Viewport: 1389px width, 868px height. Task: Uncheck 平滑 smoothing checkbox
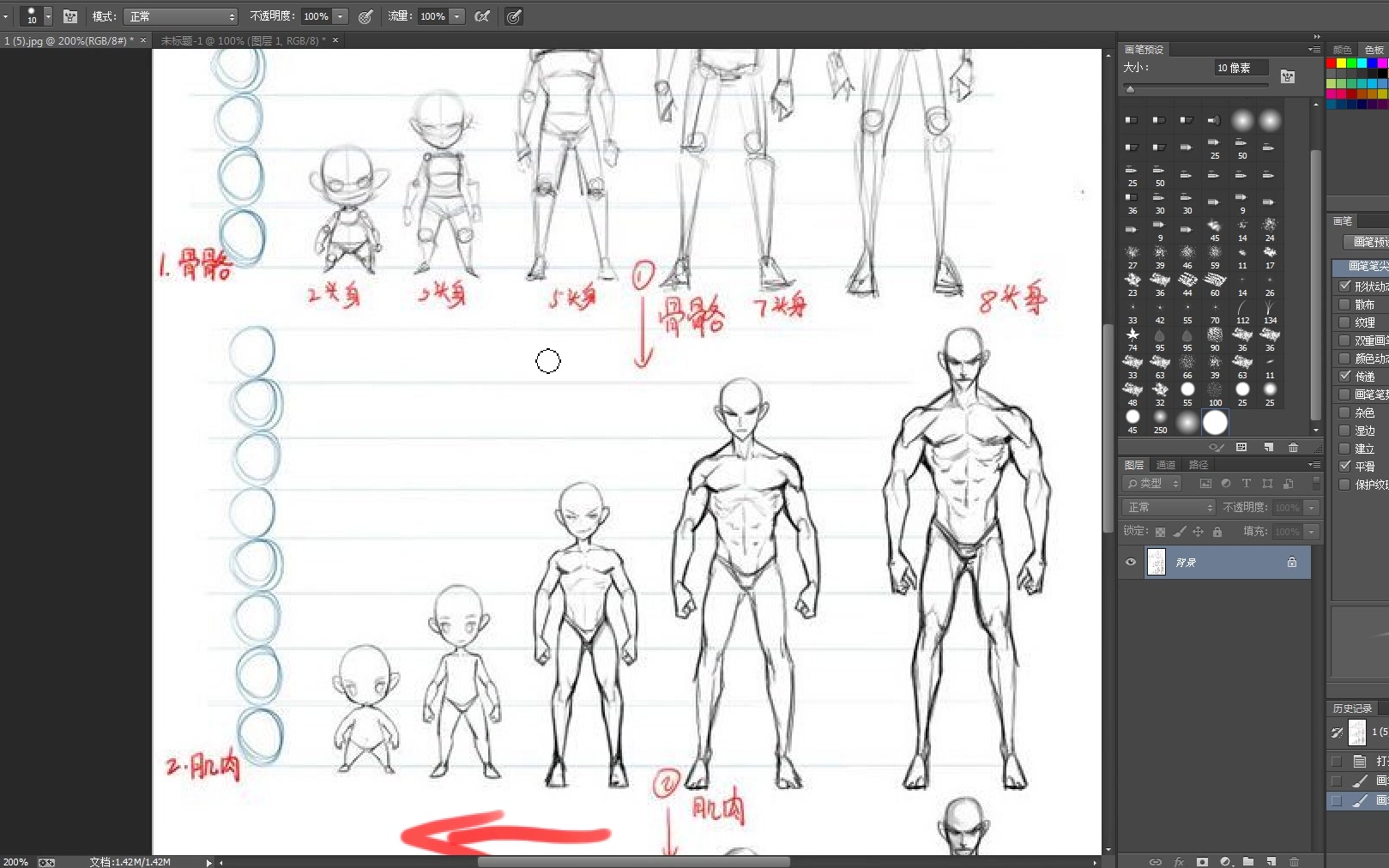[x=1344, y=466]
